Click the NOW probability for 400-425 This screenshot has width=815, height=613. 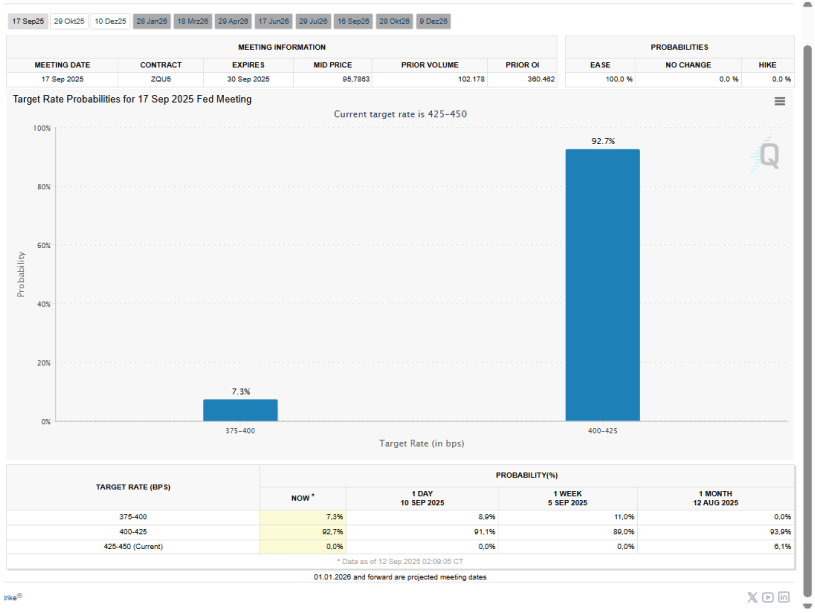[301, 531]
